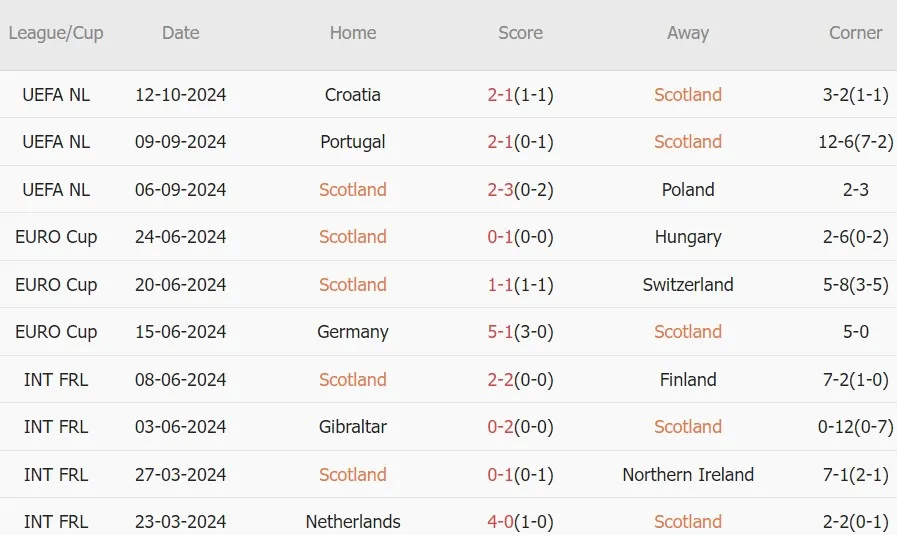Select the Finland away team
The height and width of the screenshot is (535, 897).
[688, 379]
